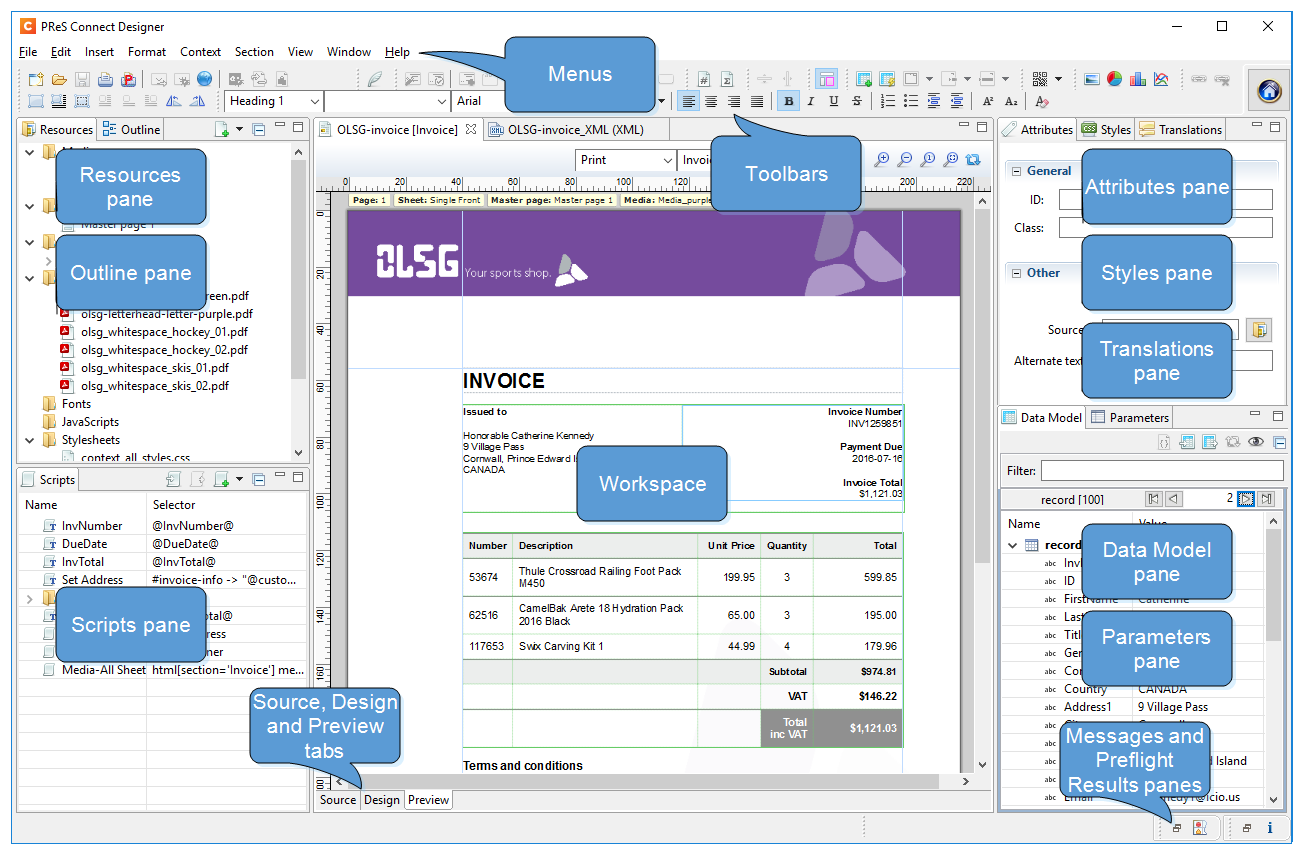Click the bulleted list icon

point(911,101)
